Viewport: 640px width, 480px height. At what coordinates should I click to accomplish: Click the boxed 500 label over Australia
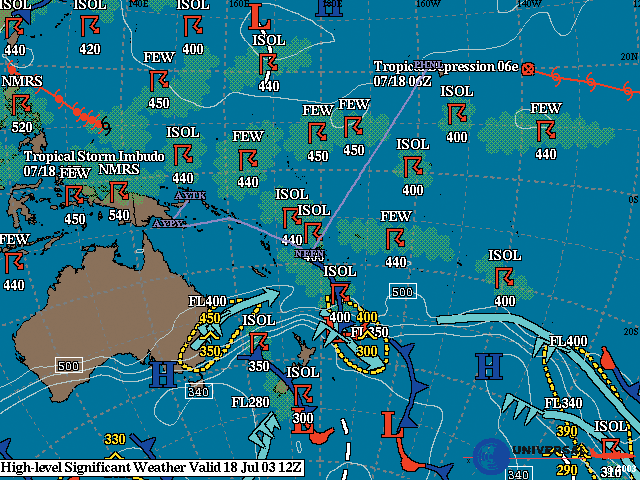pos(69,366)
